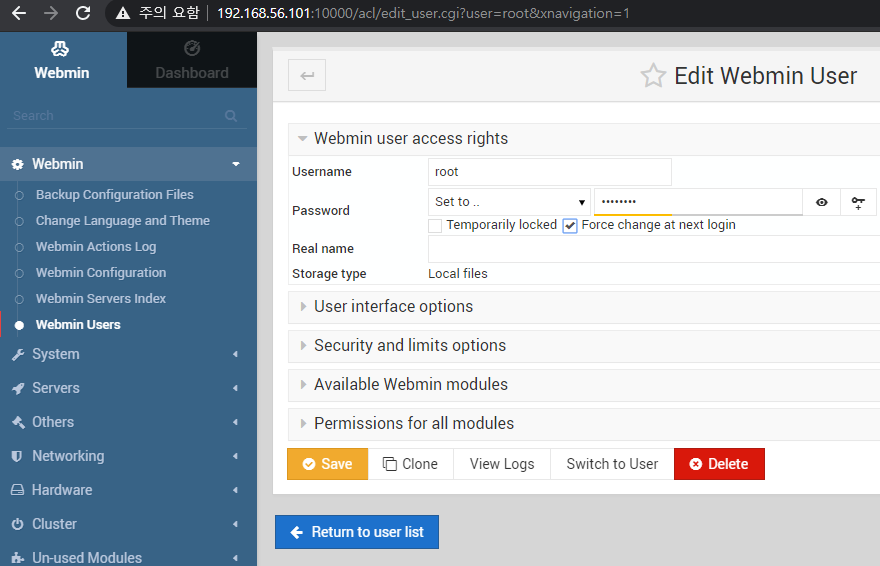The image size is (880, 566).
Task: Click the browser address bar URL
Action: pos(423,13)
